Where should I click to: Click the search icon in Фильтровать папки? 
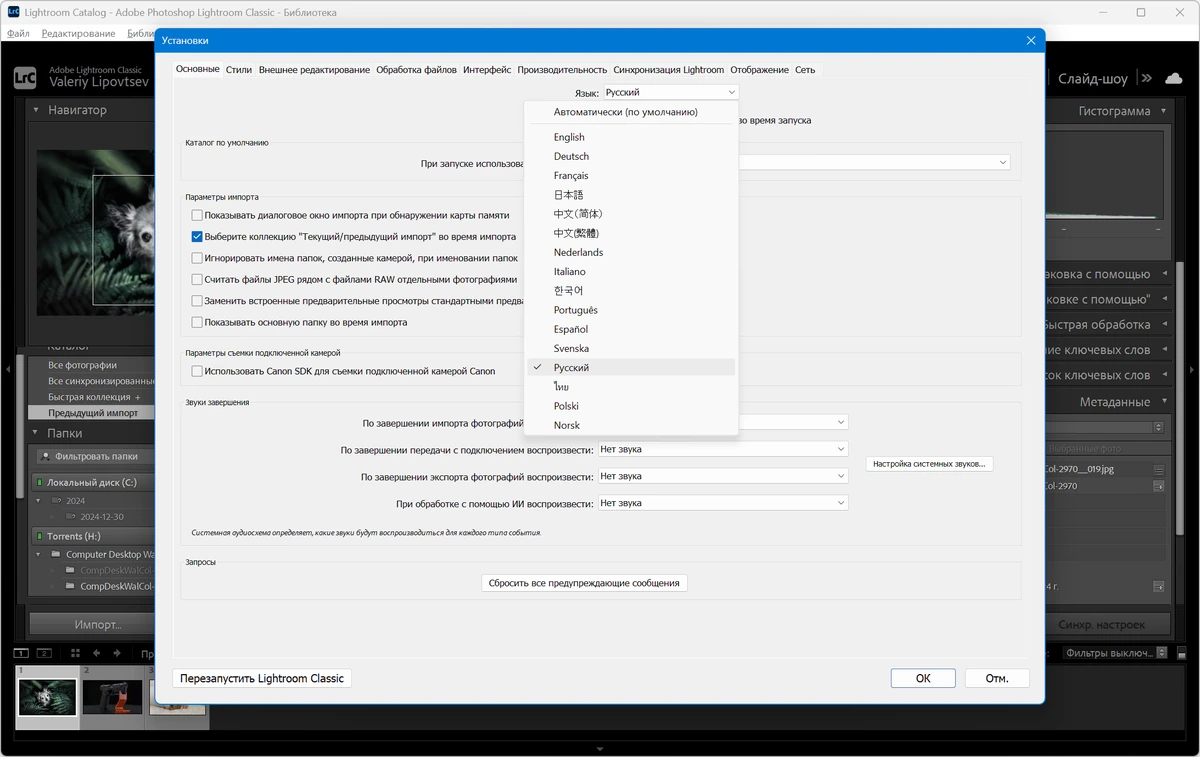(x=46, y=456)
